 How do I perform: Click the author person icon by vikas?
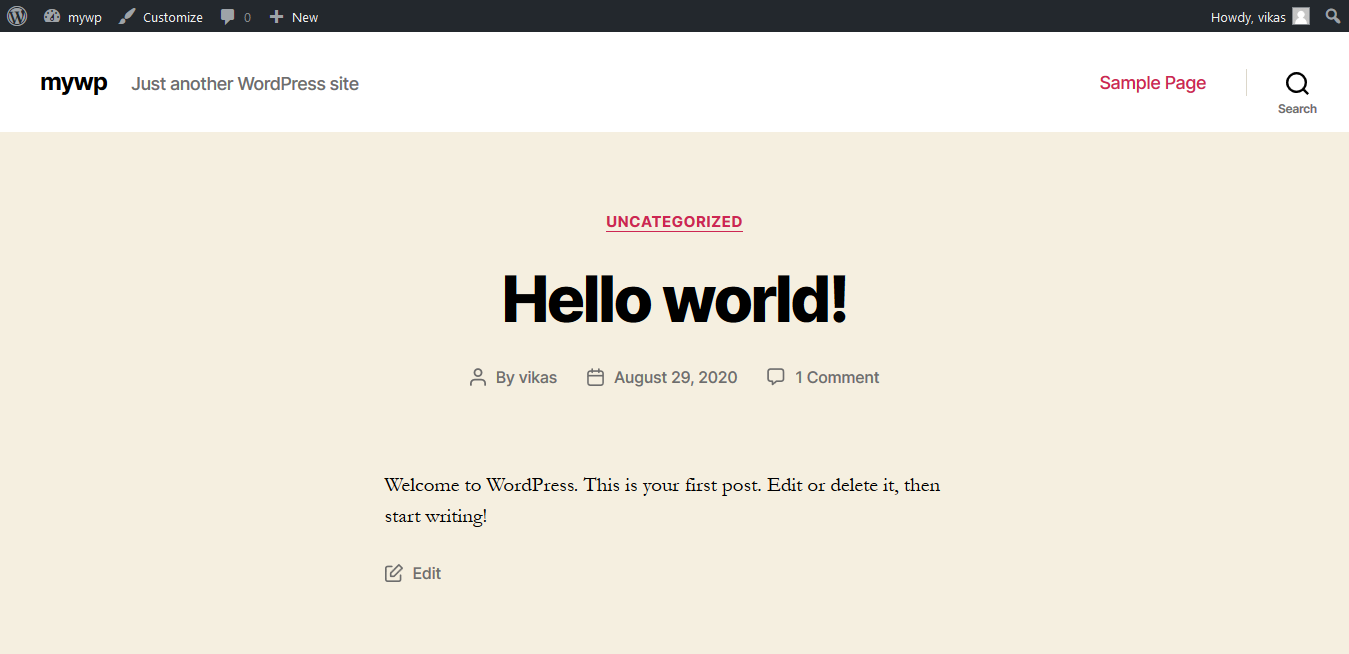478,377
